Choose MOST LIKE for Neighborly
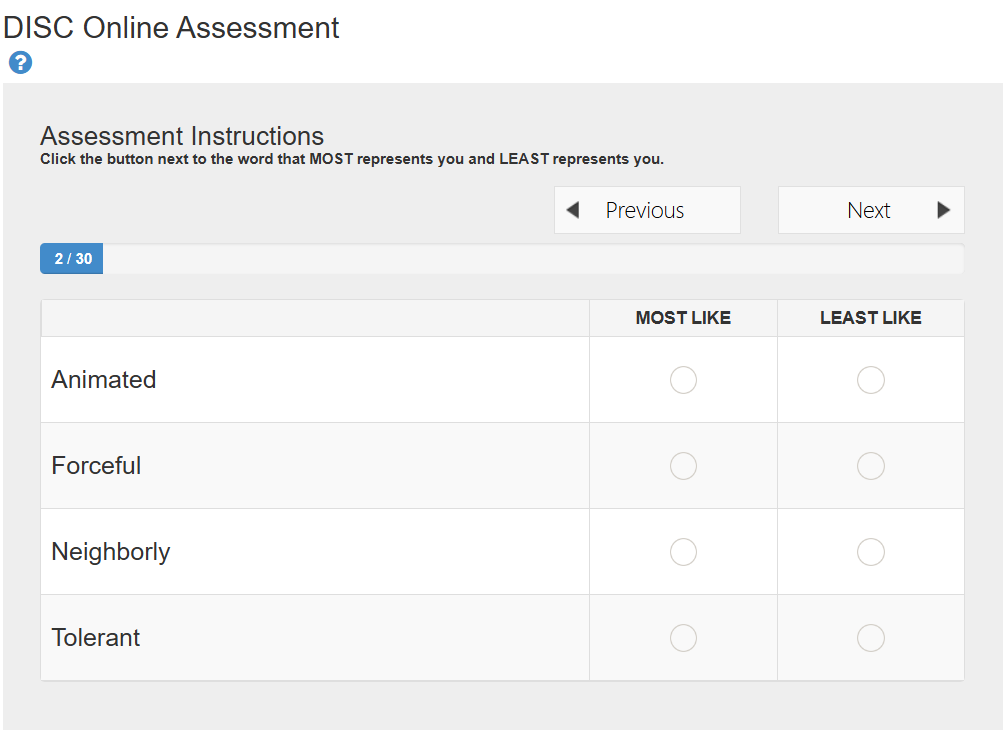The height and width of the screenshot is (730, 1005). (x=683, y=552)
